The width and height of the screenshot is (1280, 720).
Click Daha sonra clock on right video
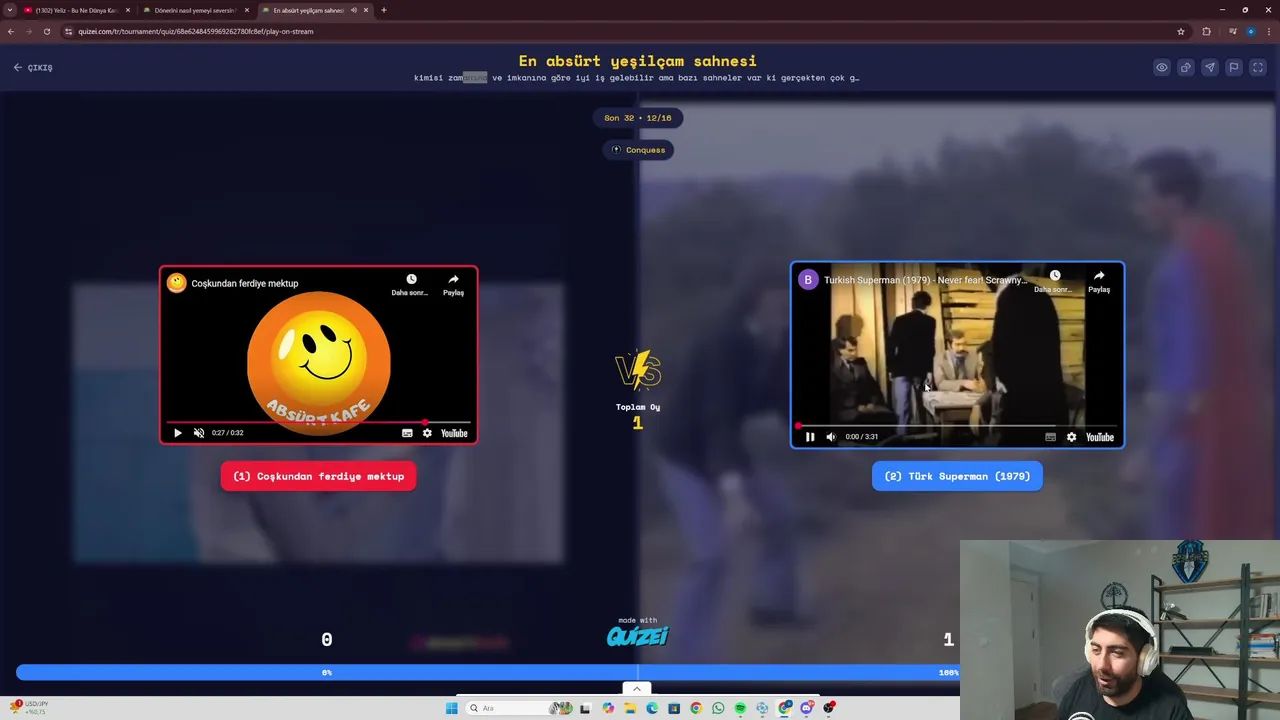1054,281
